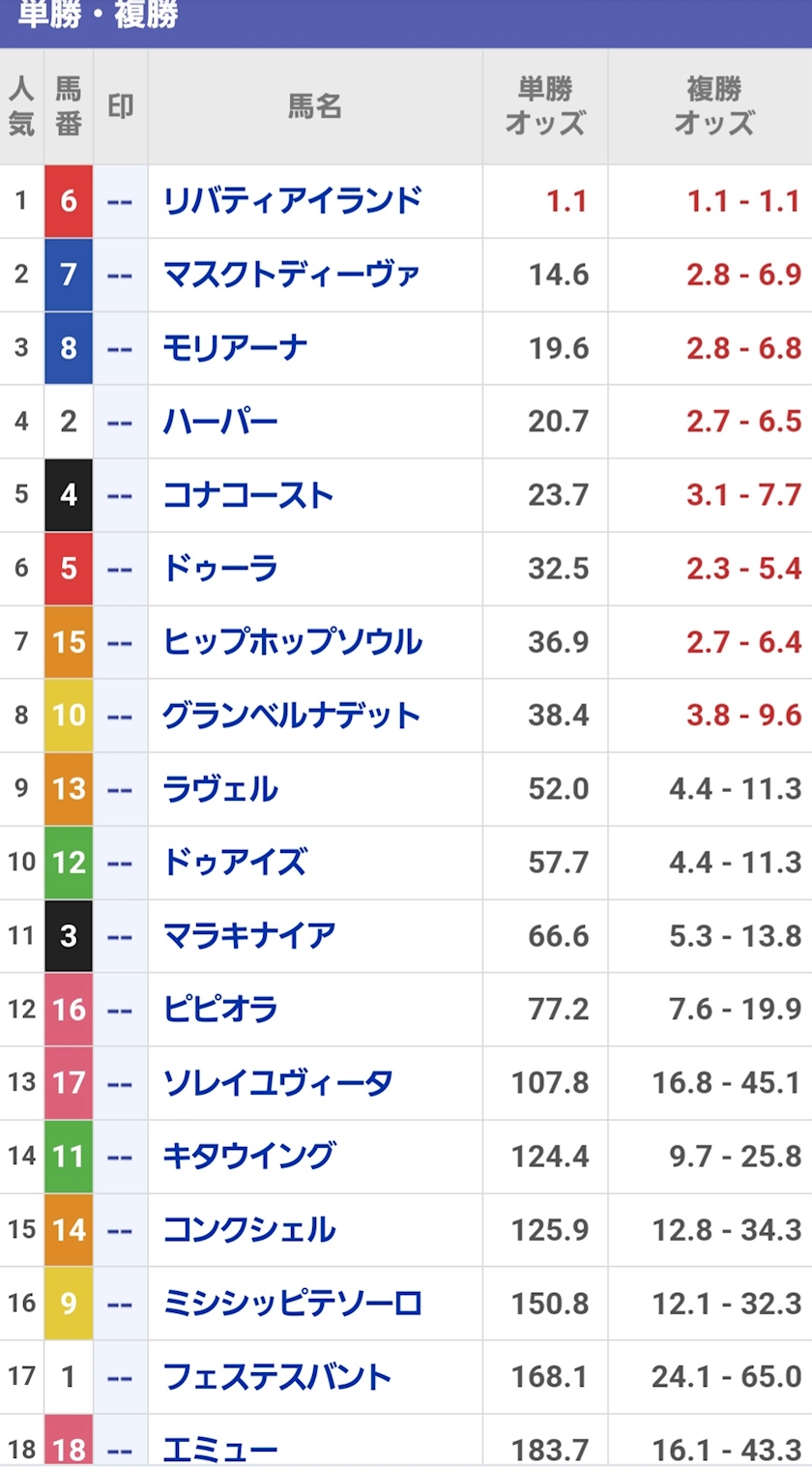Click pink horse number 16 badge
812x1467 pixels.
tap(69, 1010)
